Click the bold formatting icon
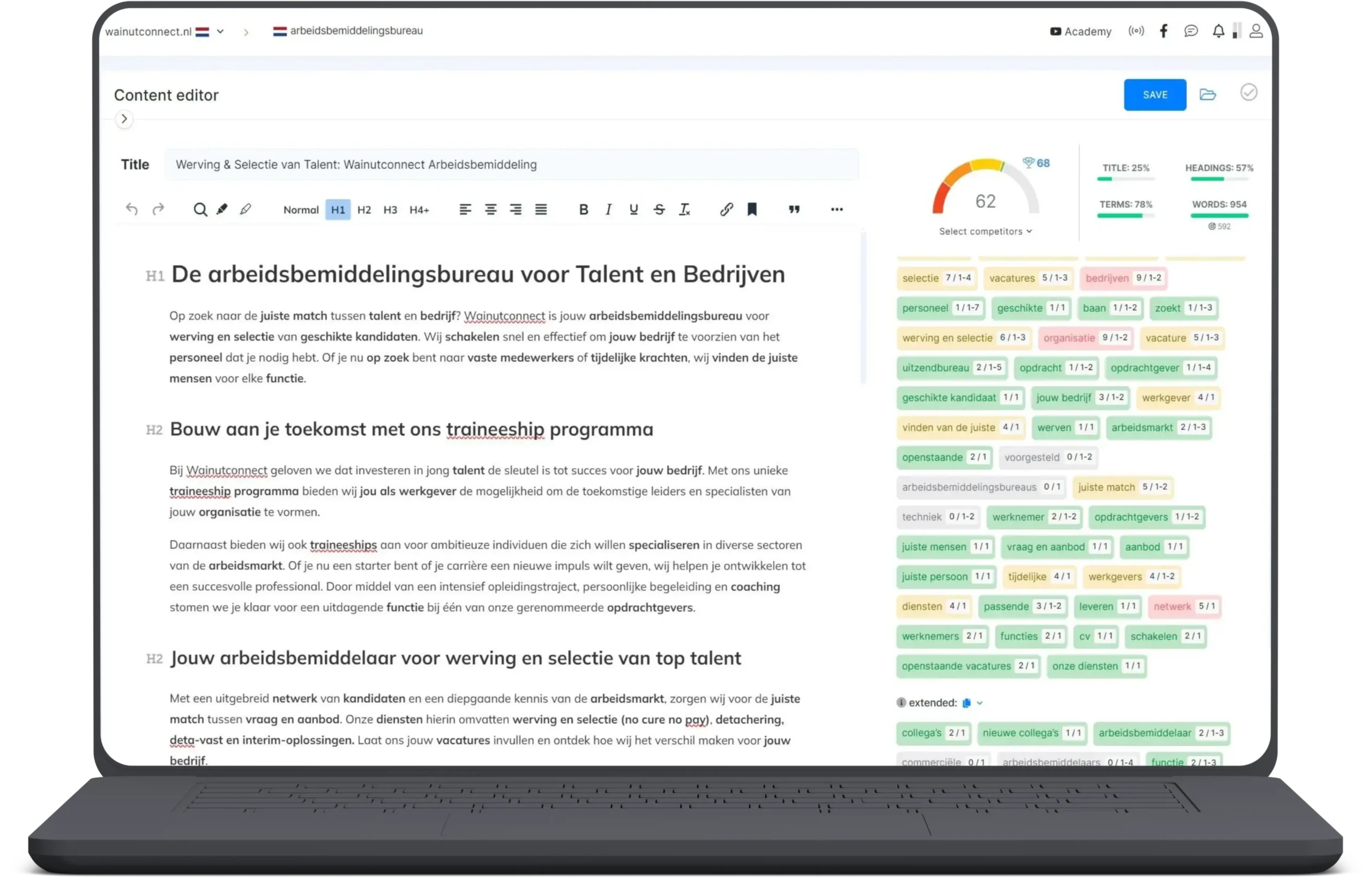This screenshot has height=879, width=1372. pos(582,209)
